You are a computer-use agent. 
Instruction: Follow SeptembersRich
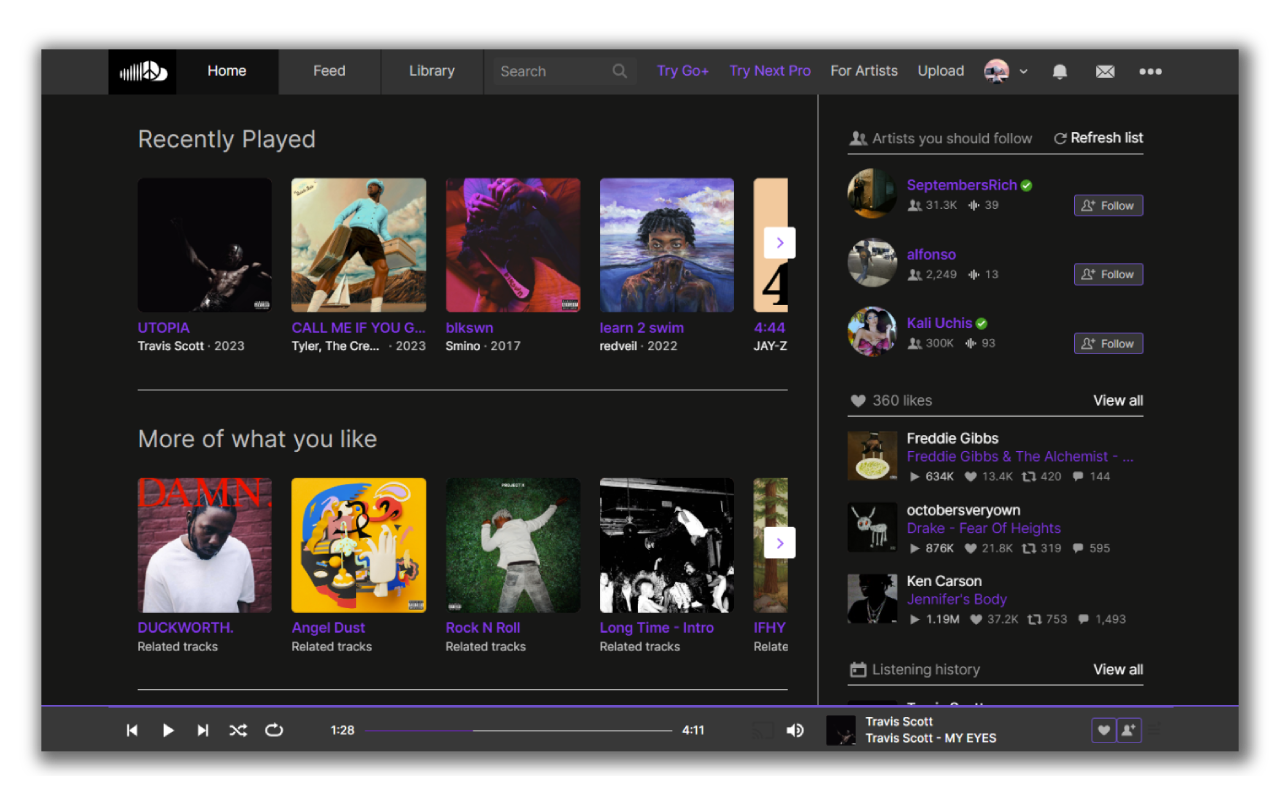1108,205
